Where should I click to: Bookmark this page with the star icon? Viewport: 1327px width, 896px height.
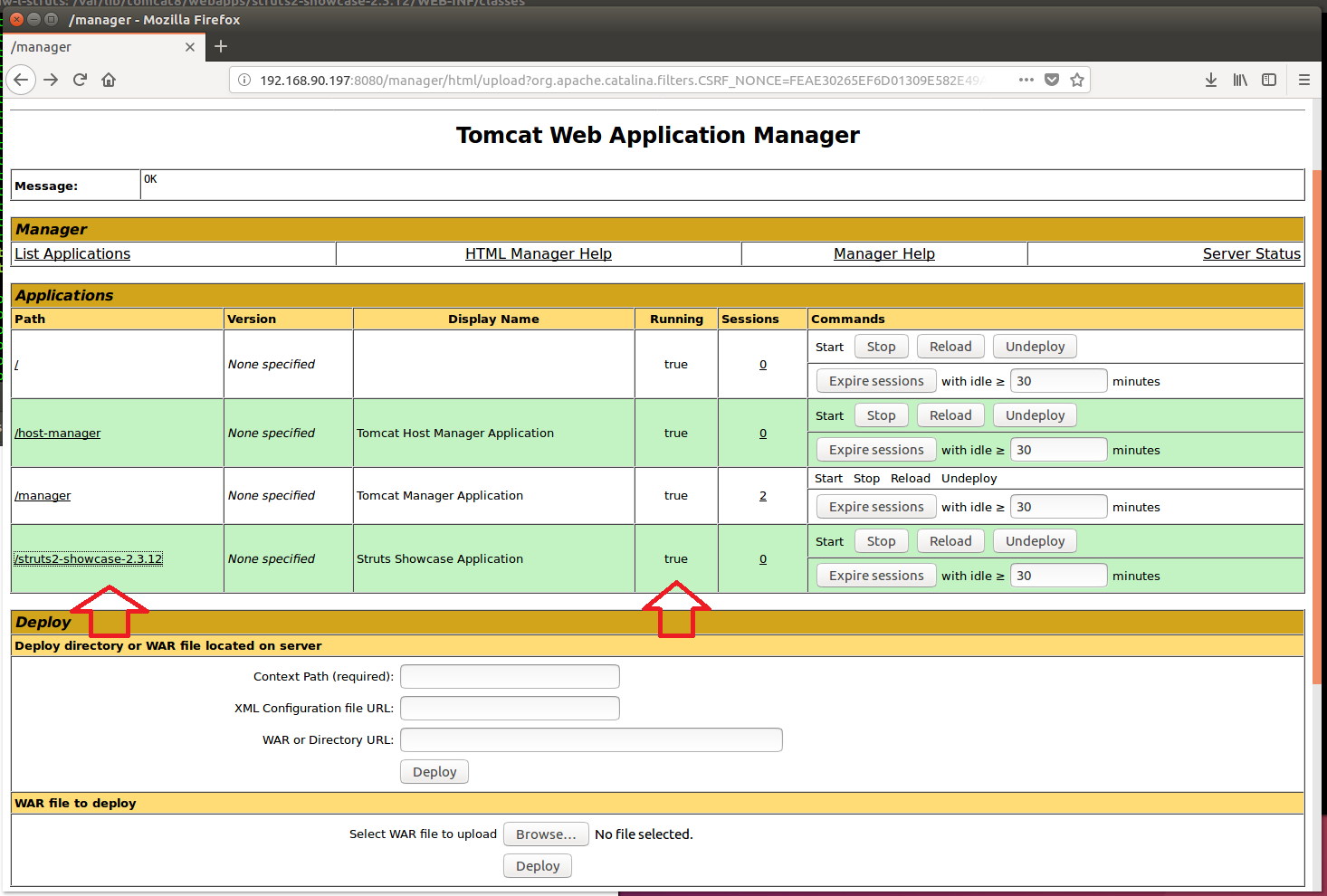[1077, 80]
